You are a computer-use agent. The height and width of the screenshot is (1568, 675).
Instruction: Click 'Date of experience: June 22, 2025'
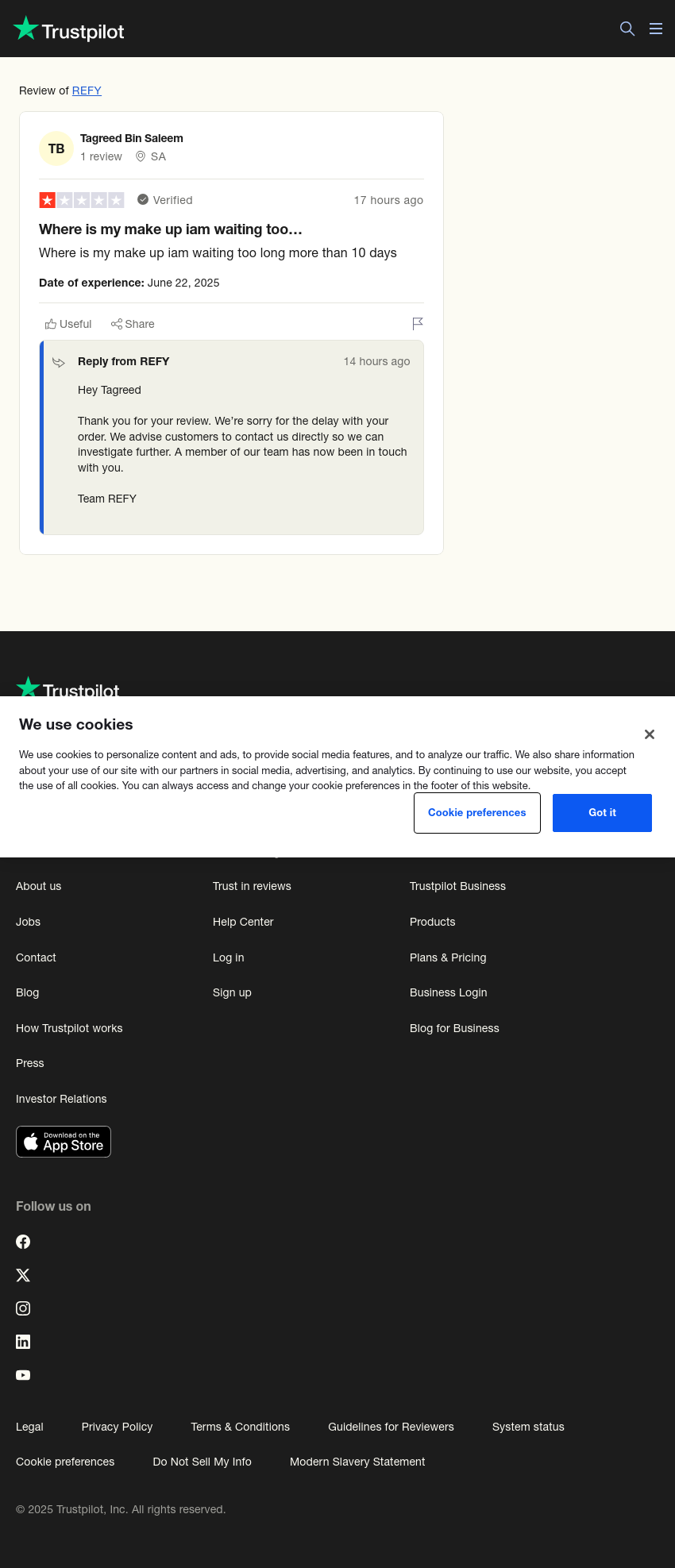129,283
